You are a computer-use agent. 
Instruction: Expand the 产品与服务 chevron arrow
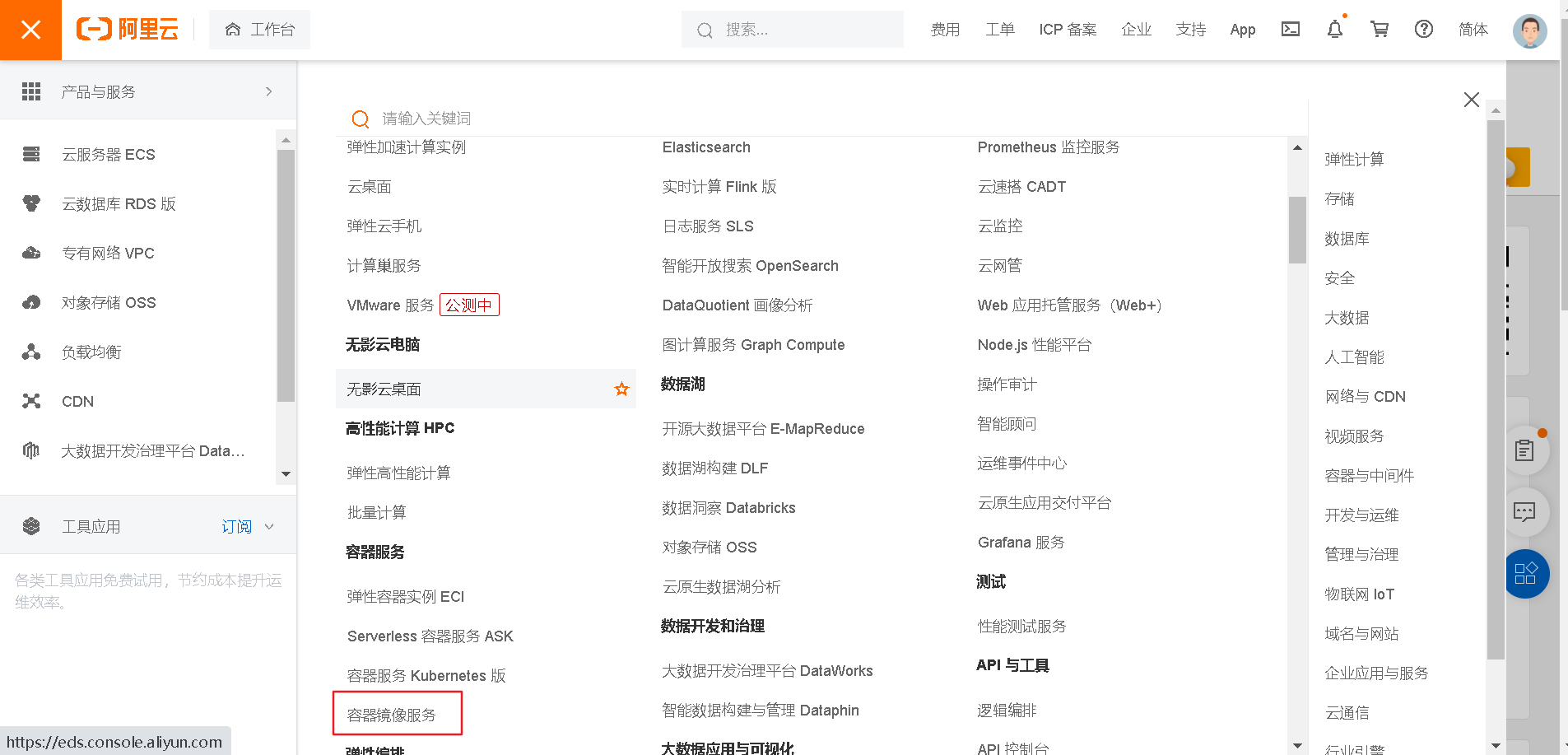click(268, 91)
